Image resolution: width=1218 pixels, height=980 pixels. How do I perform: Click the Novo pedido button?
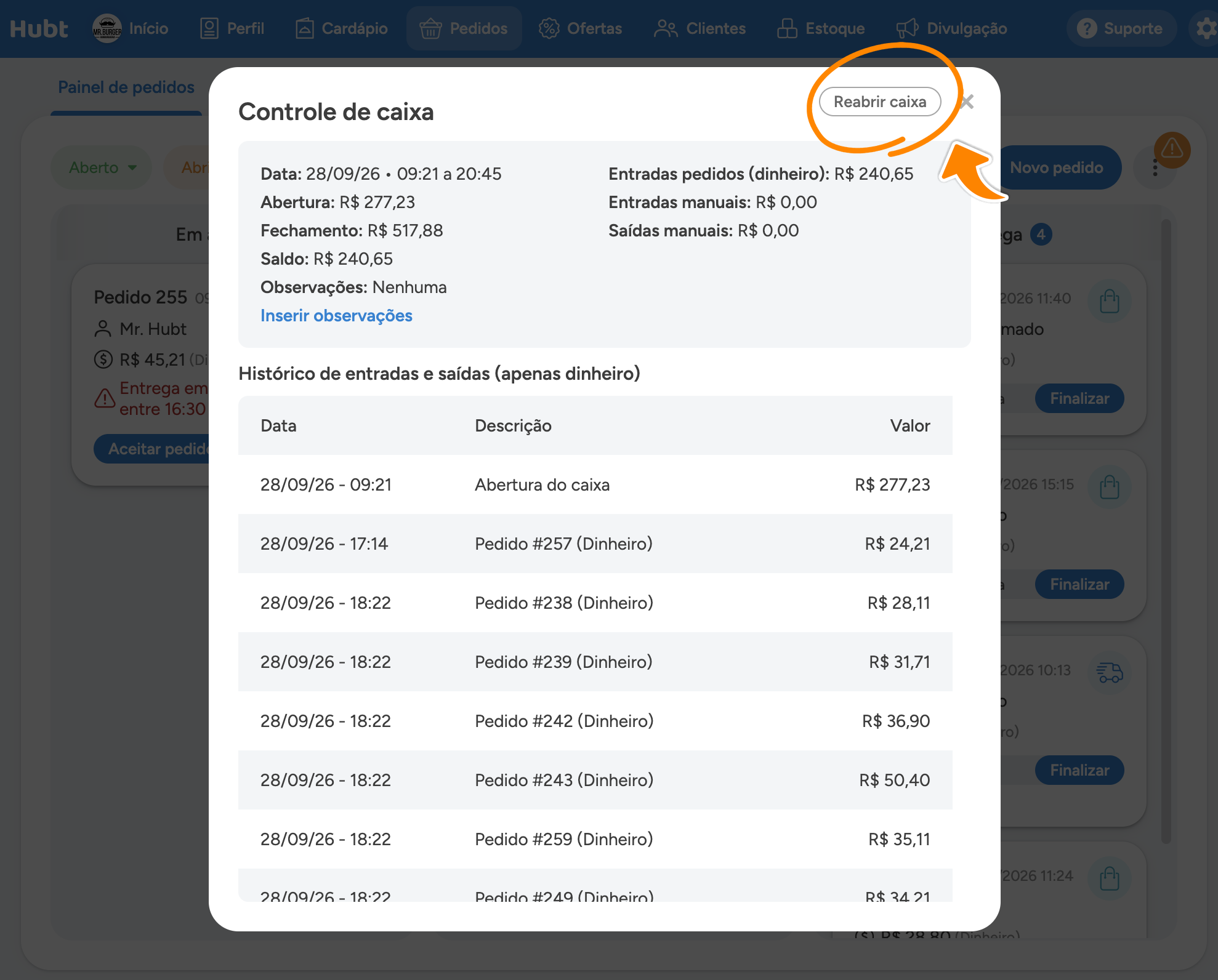[1057, 167]
